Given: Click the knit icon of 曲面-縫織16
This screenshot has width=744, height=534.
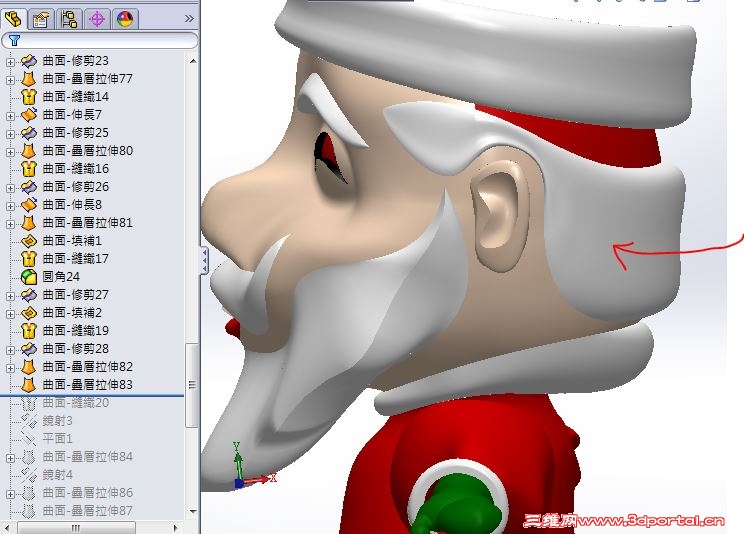Looking at the screenshot, I should 29,169.
